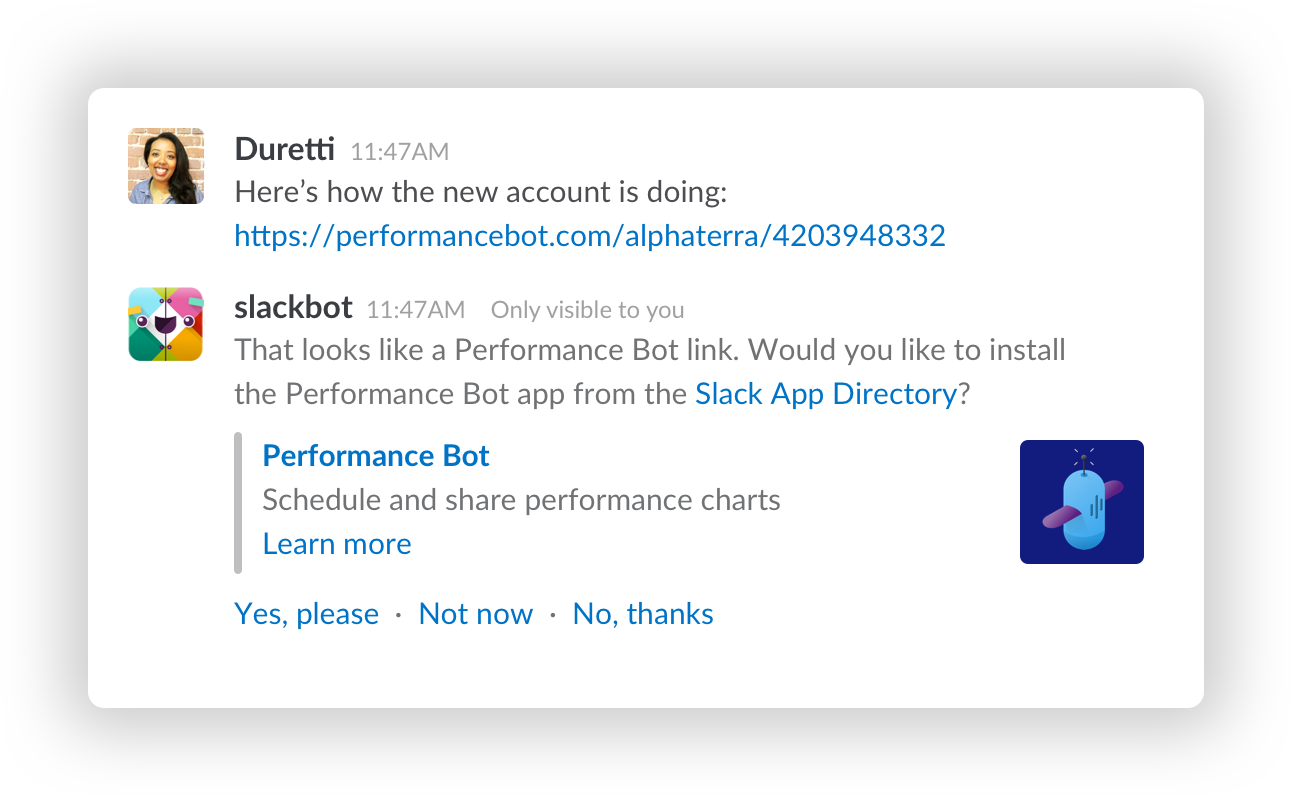Click 'That looks like a Performance Bot link' text
Screen dimensions: 1292x796
487,350
